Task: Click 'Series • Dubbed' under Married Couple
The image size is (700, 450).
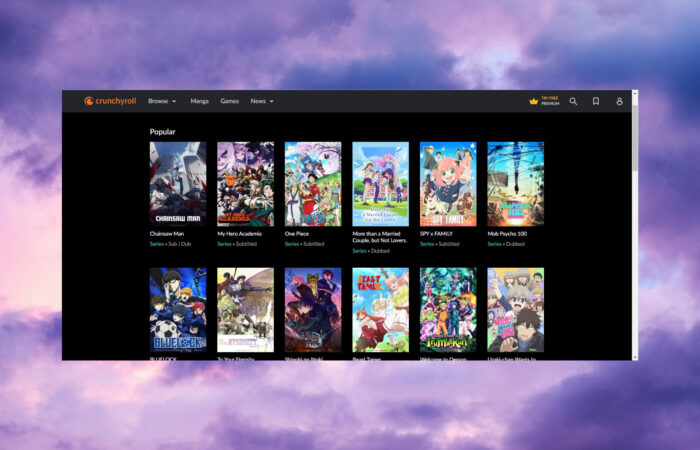Action: [371, 251]
